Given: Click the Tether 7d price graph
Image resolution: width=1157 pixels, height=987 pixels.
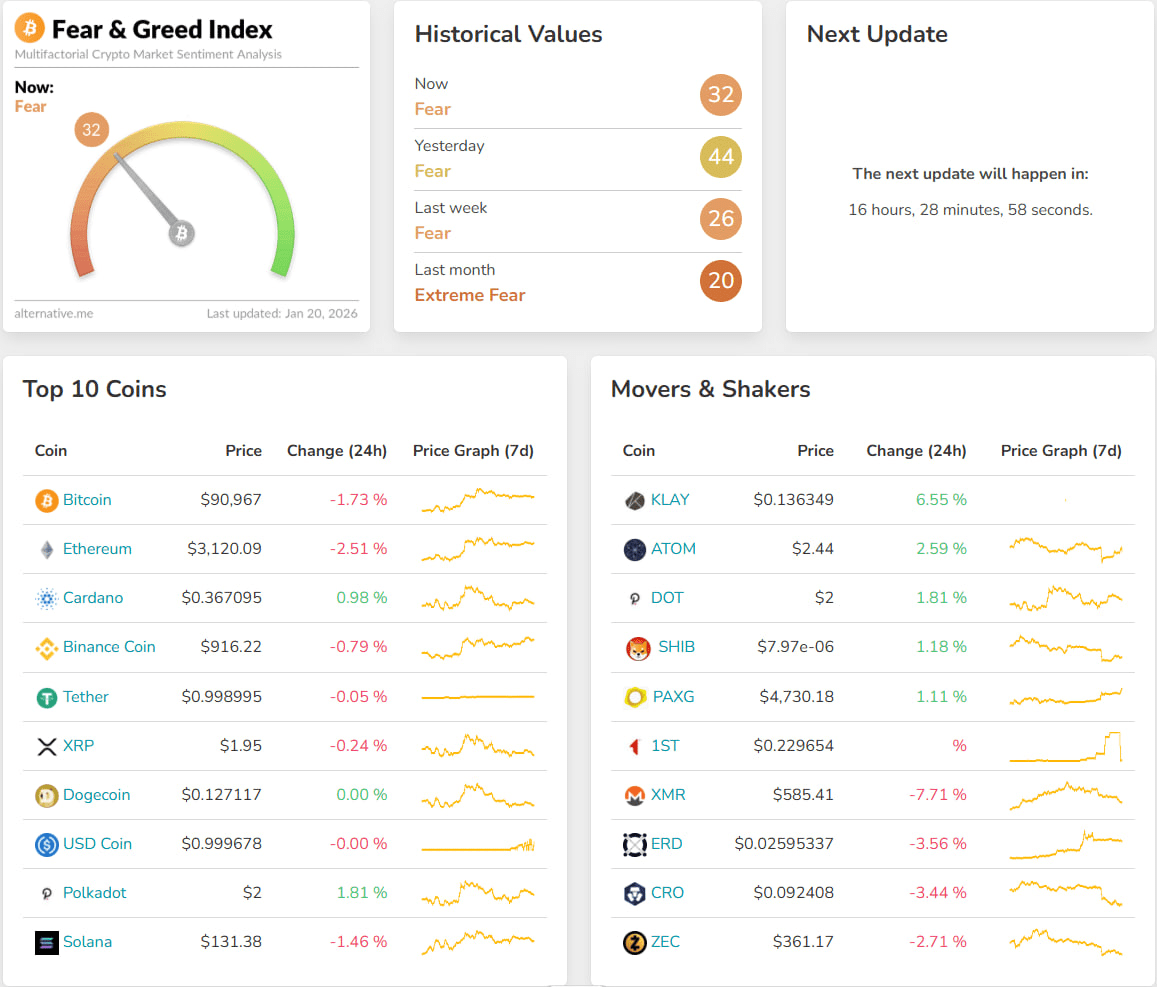Looking at the screenshot, I should click(x=477, y=697).
